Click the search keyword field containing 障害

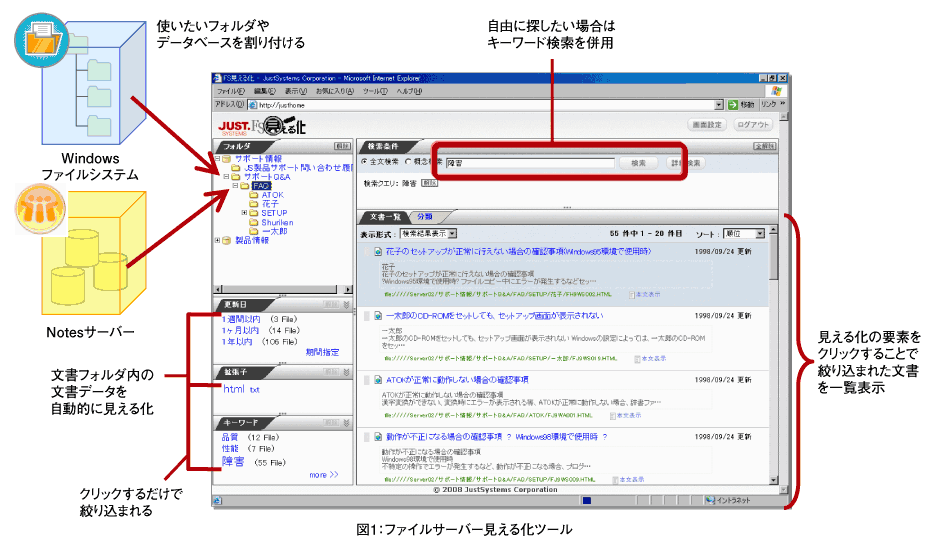(530, 163)
